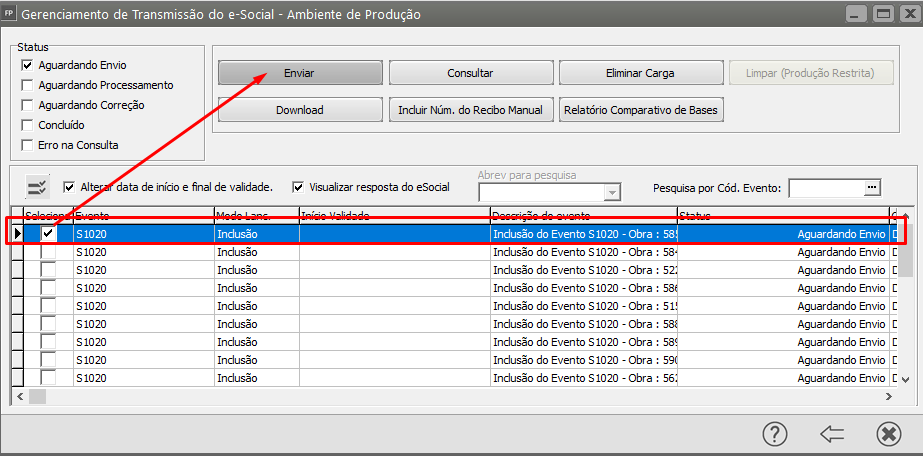
Task: Check the Concluído status filter
Action: [28, 125]
